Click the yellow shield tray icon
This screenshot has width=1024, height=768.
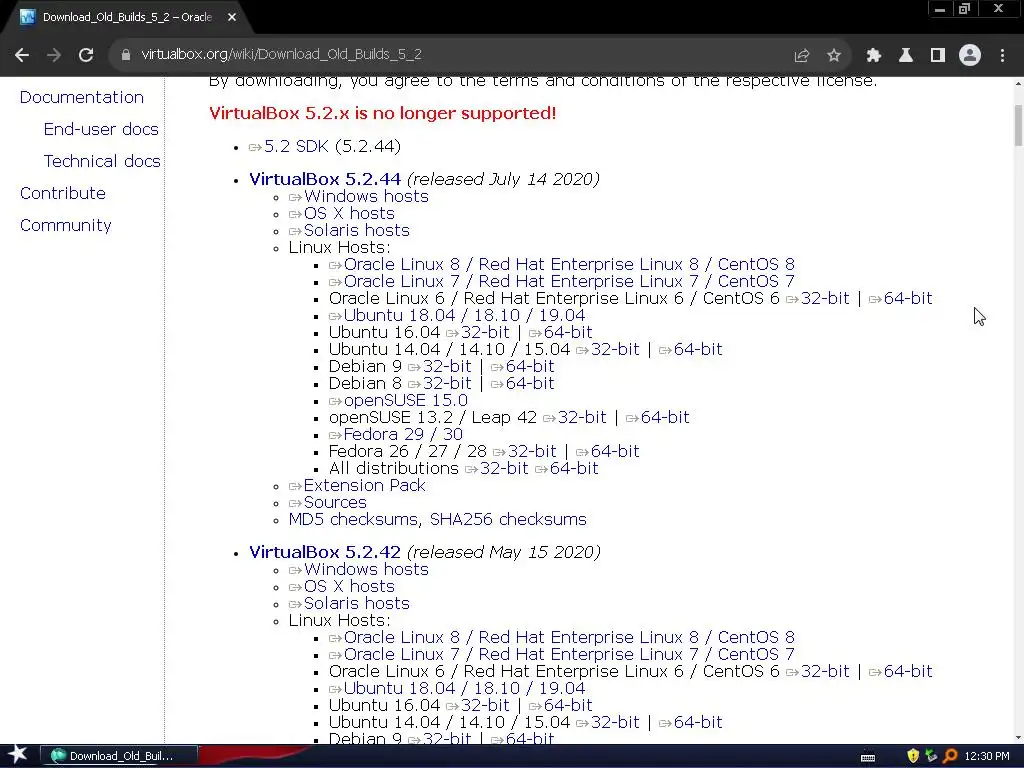tap(913, 756)
